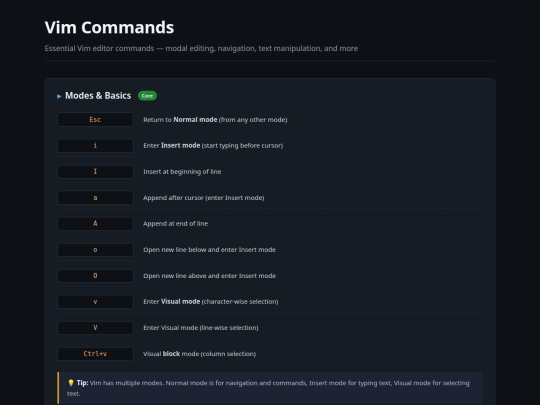Select the lowercase o key box

point(95,250)
